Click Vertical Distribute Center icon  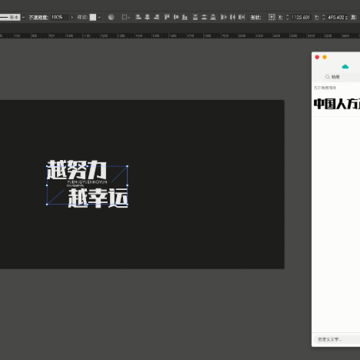204,17
